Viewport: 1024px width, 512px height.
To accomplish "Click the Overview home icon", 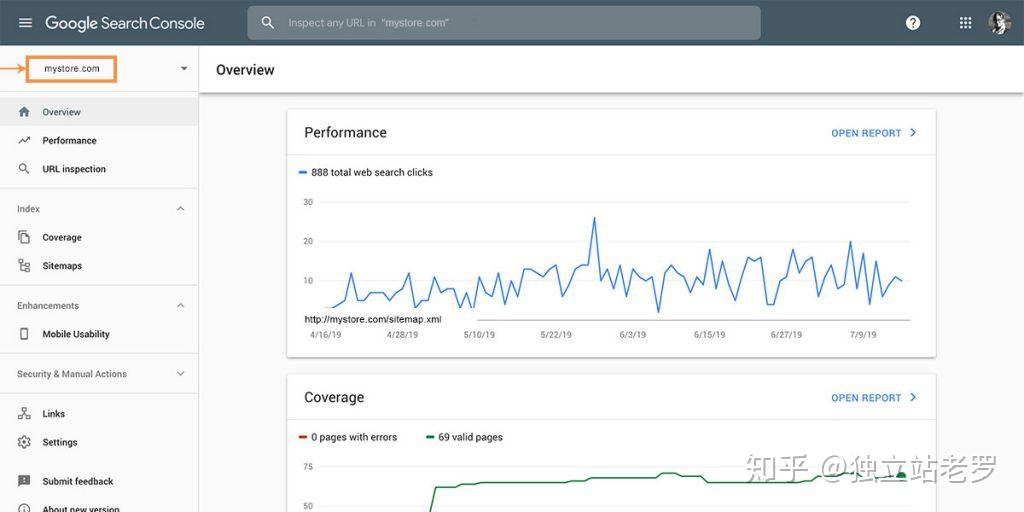I will [24, 112].
